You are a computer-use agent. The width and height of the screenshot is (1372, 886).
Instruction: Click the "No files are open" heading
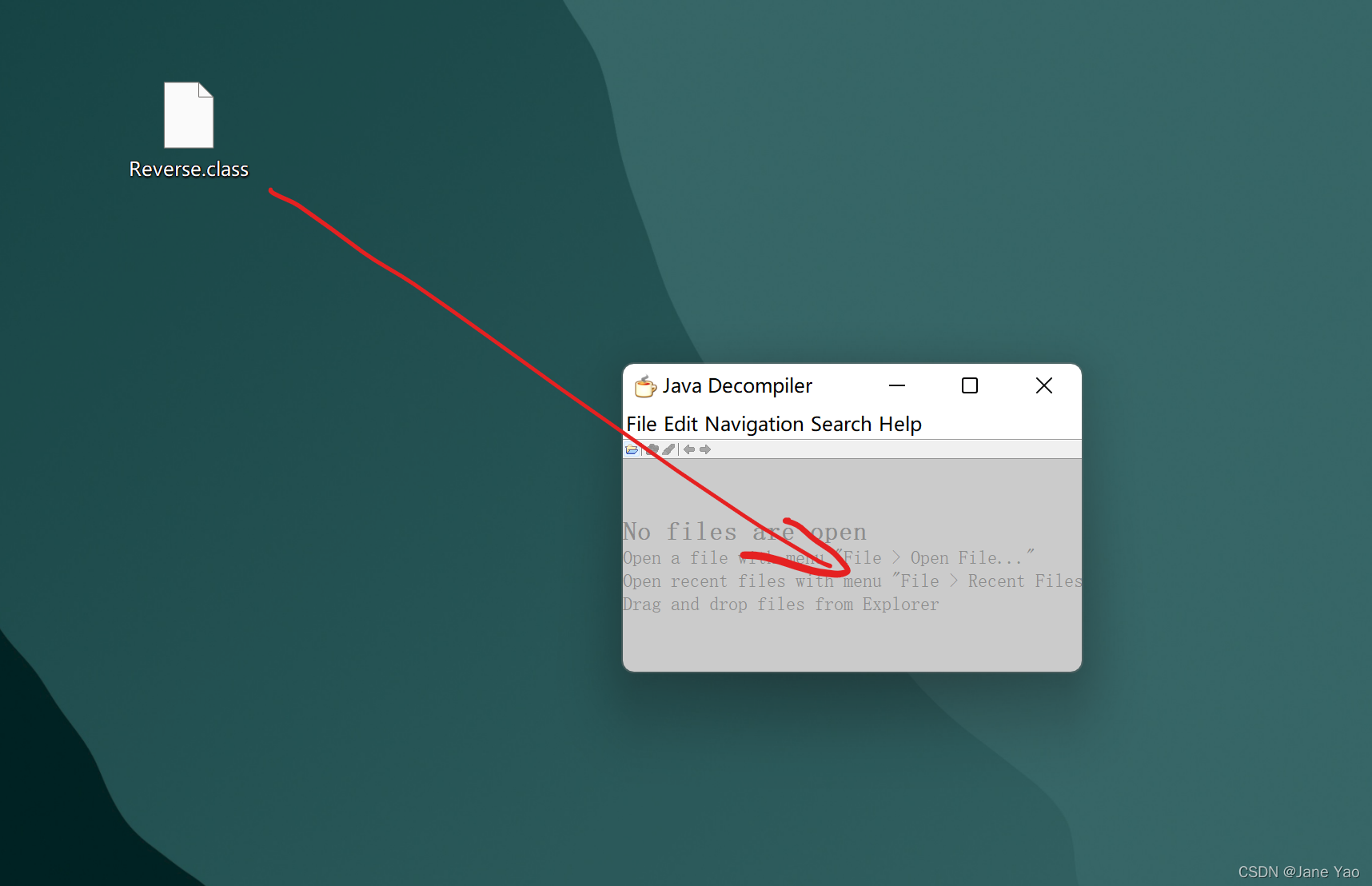(x=744, y=532)
